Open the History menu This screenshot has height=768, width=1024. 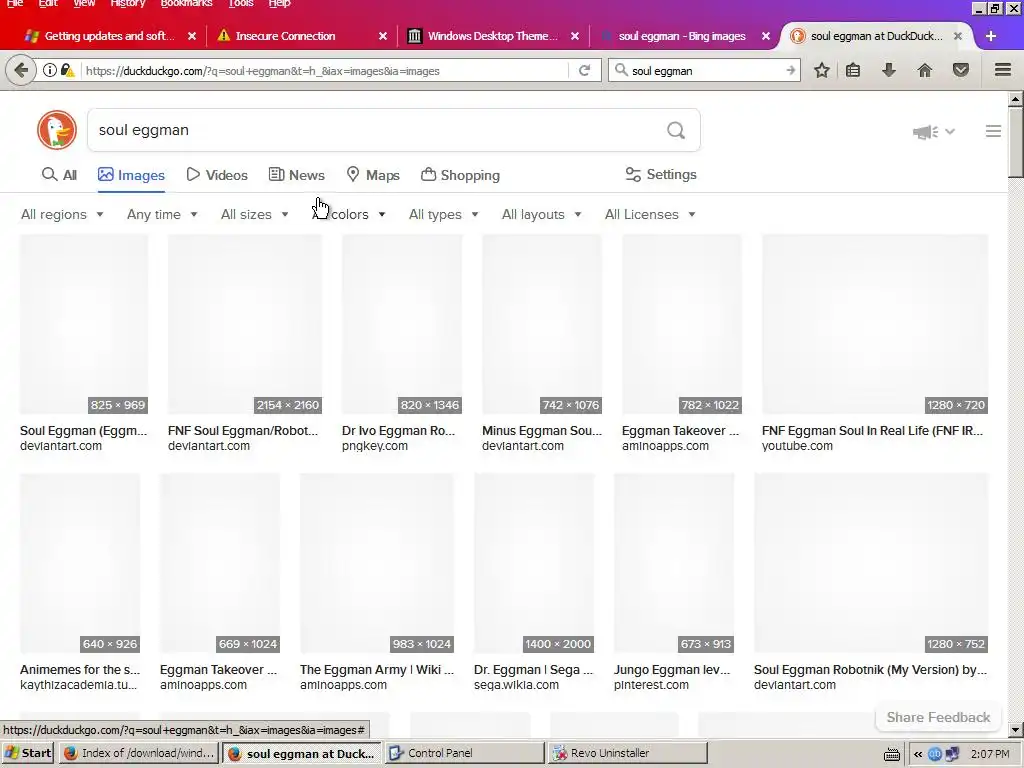(127, 3)
